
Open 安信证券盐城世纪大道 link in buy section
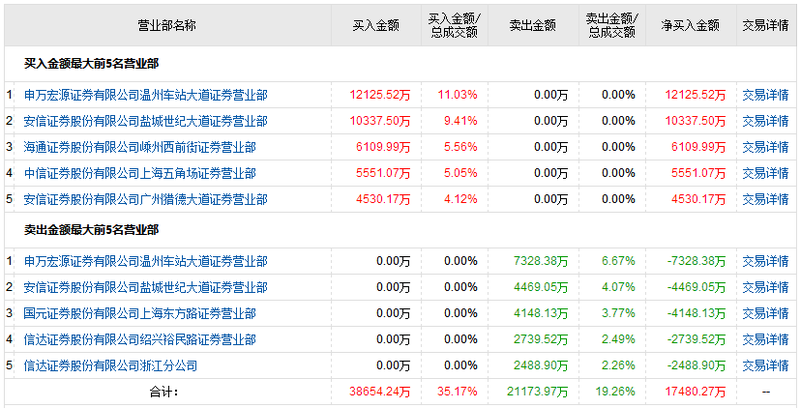146,121
